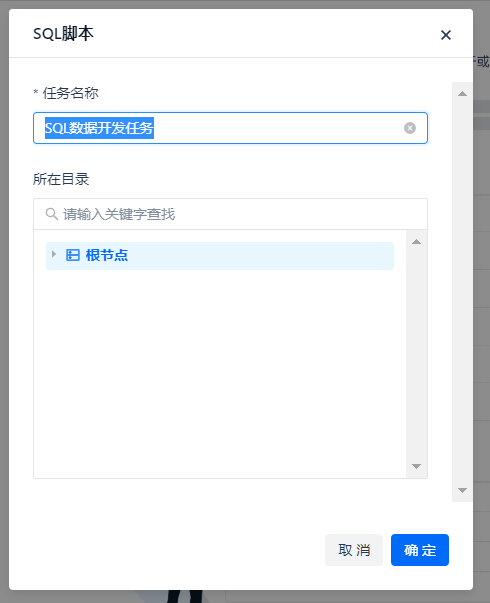The width and height of the screenshot is (490, 603).
Task: Close the SQL脚本 dialog
Action: coord(446,35)
